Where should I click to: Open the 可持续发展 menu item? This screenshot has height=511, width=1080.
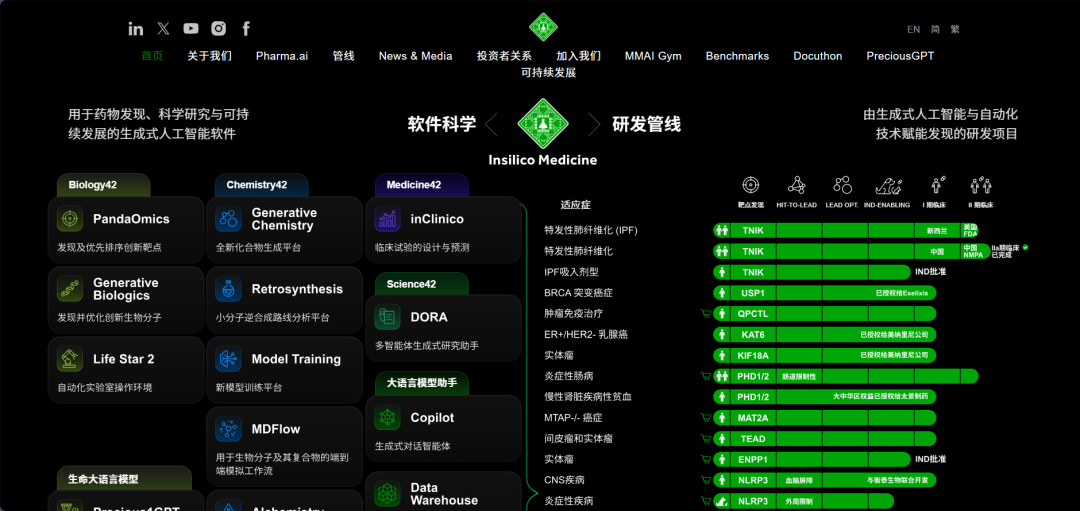click(548, 72)
